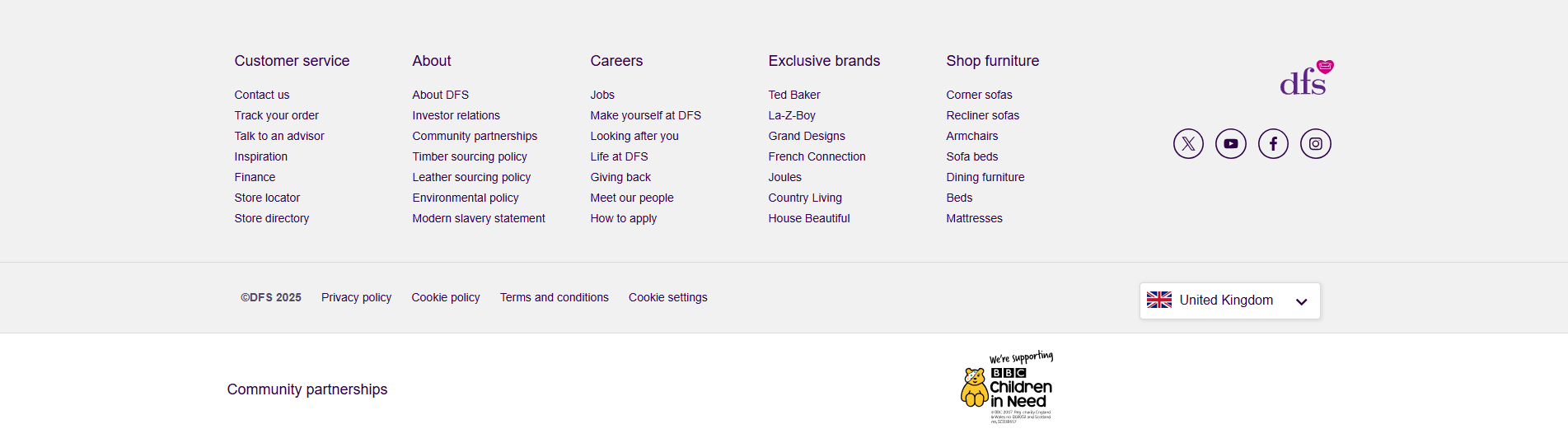View the Investor relations page
Image resolution: width=1568 pixels, height=438 pixels.
point(456,115)
